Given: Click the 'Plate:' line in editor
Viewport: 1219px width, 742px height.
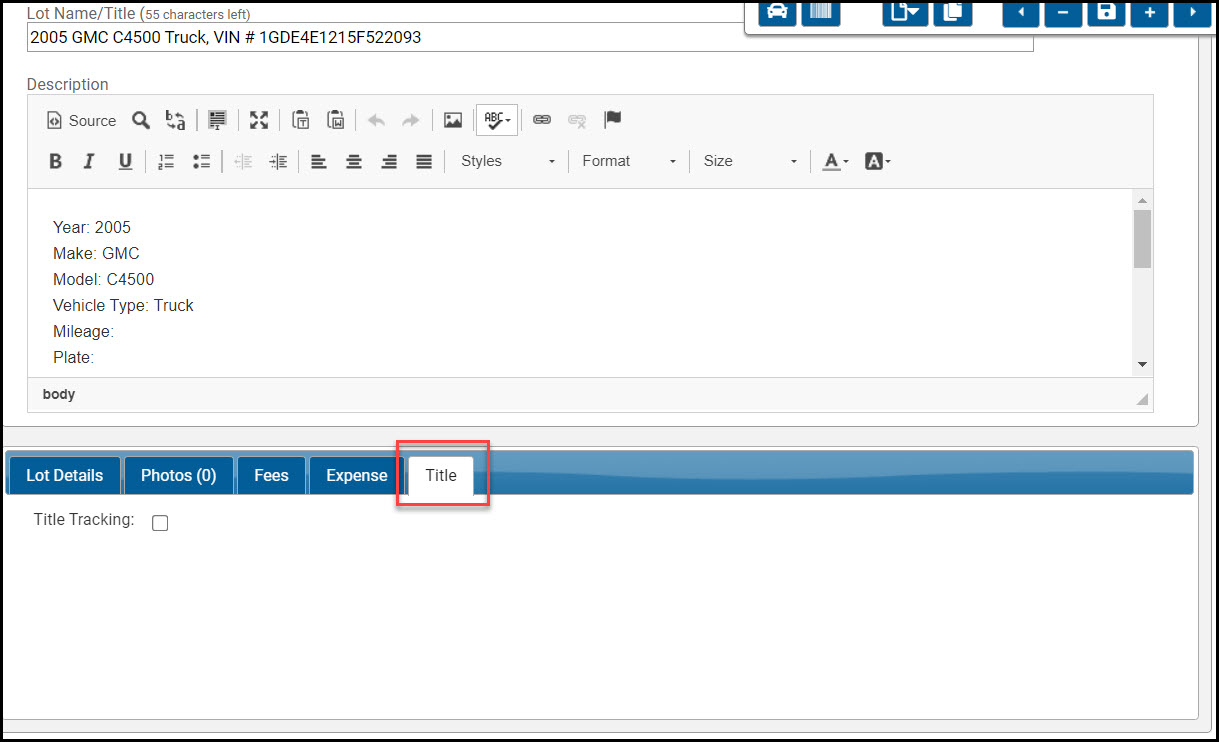Looking at the screenshot, I should [73, 357].
